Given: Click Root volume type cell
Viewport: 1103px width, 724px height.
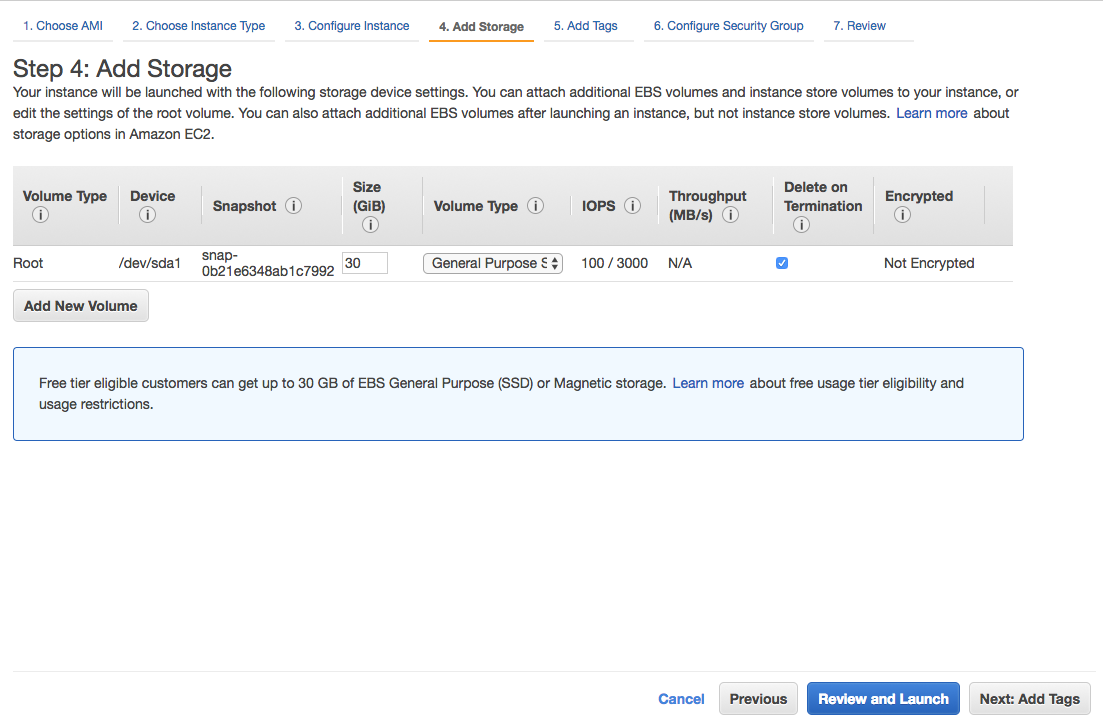Looking at the screenshot, I should (28, 263).
